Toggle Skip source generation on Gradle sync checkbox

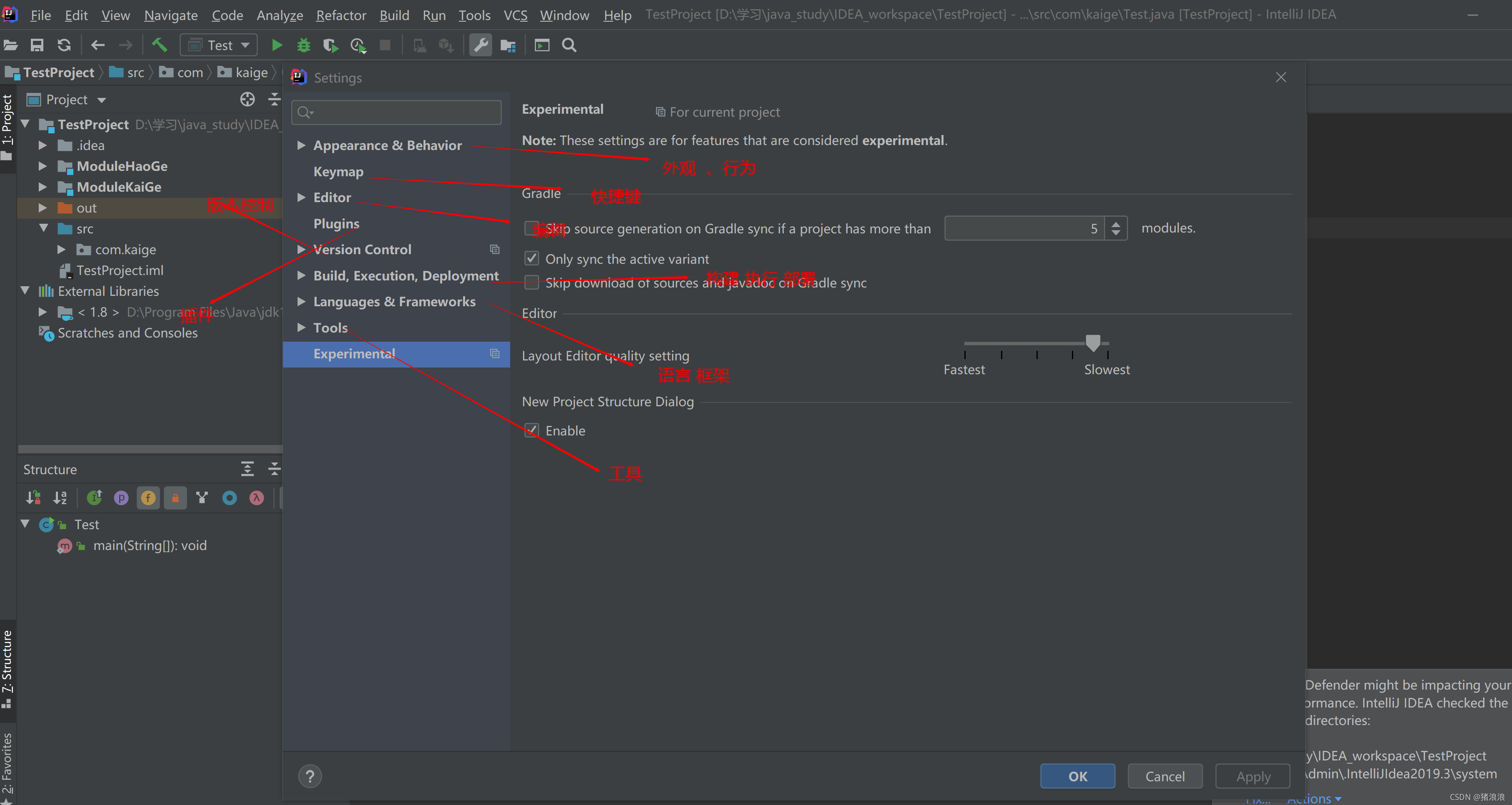point(531,228)
